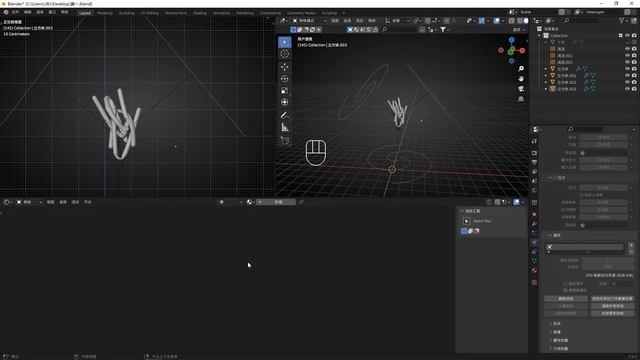Switch to the Geometry Nodes workspace tab
This screenshot has height=360, width=640.
point(301,13)
